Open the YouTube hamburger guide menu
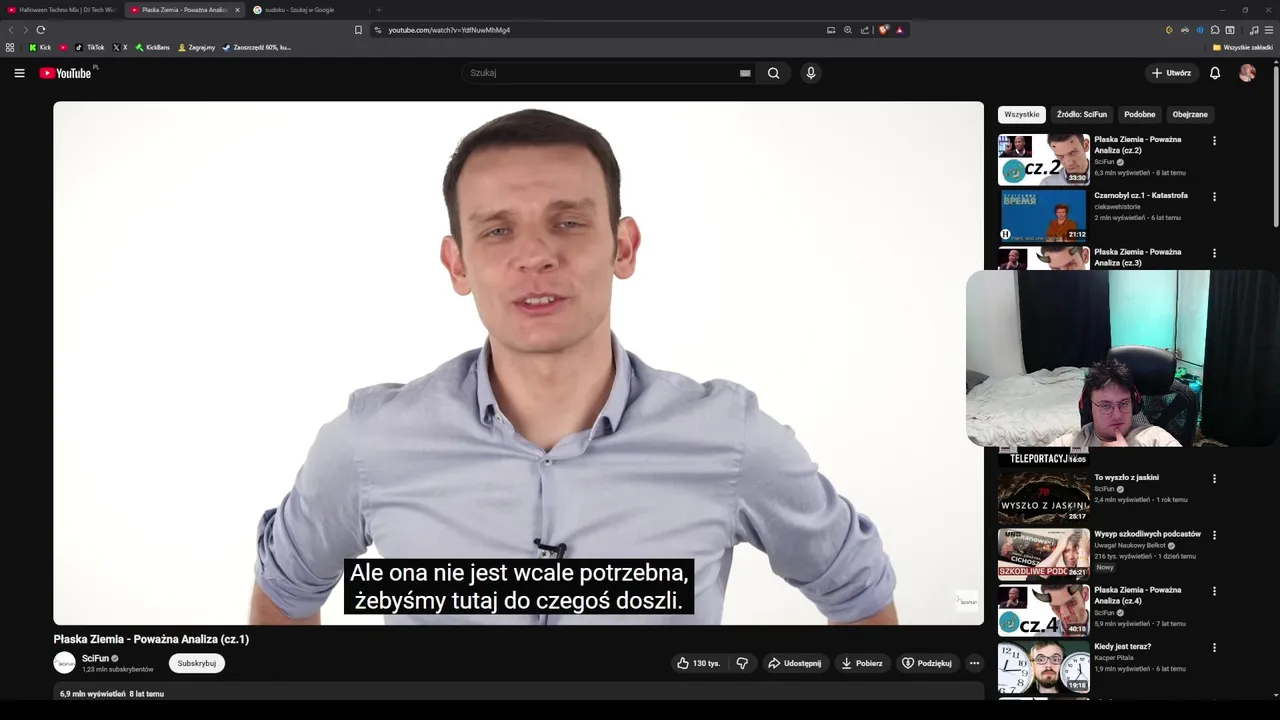 (x=19, y=73)
